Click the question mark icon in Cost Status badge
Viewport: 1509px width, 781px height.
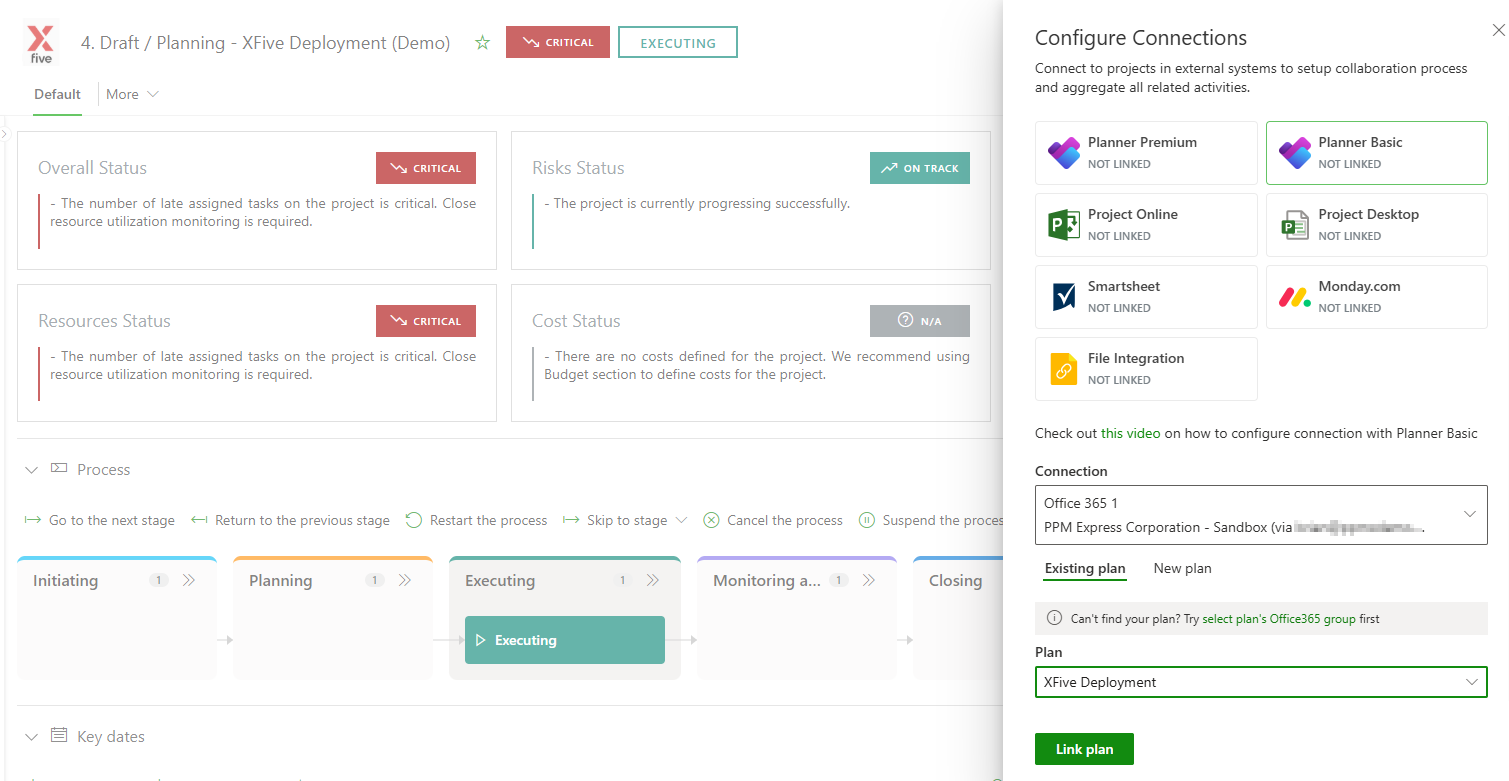pos(905,320)
